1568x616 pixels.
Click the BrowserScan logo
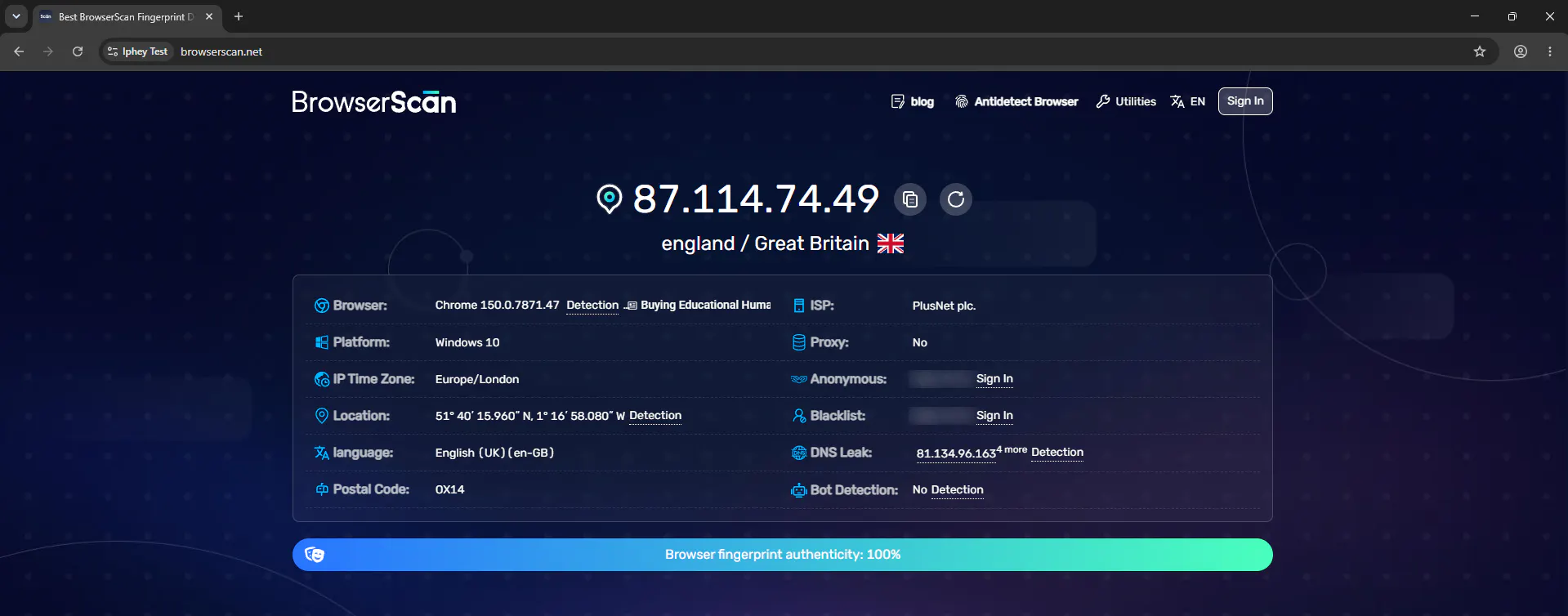coord(374,101)
